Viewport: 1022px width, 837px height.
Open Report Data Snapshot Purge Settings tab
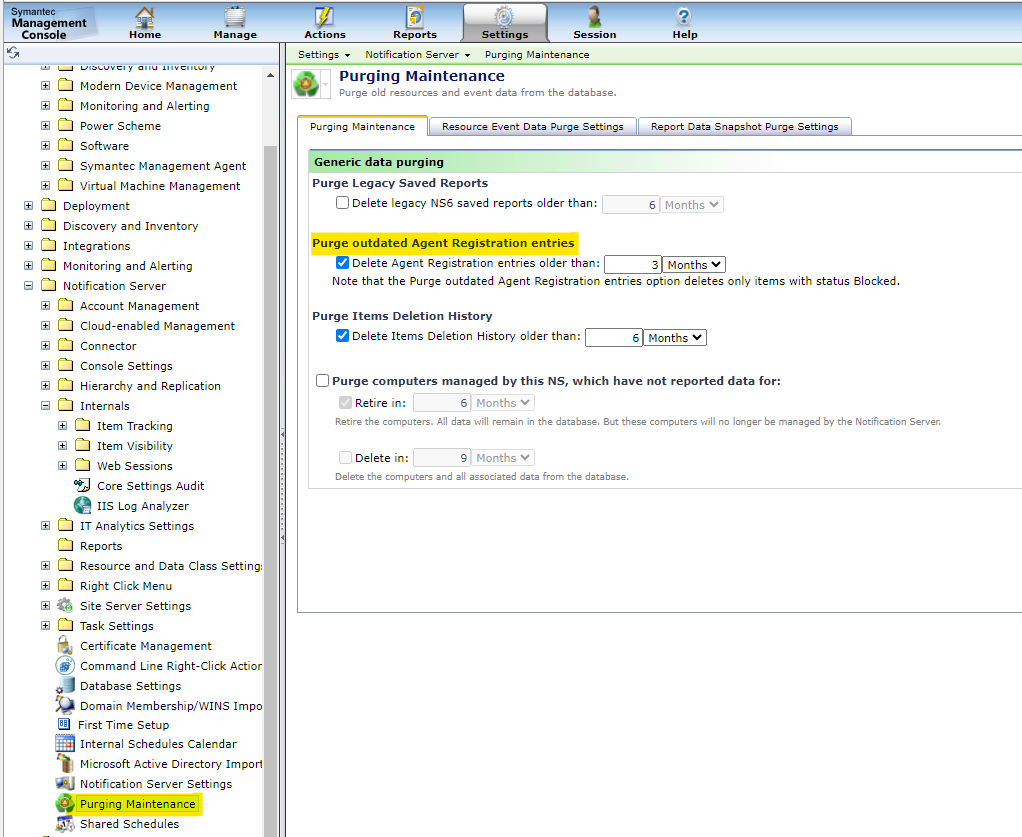[x=744, y=127]
